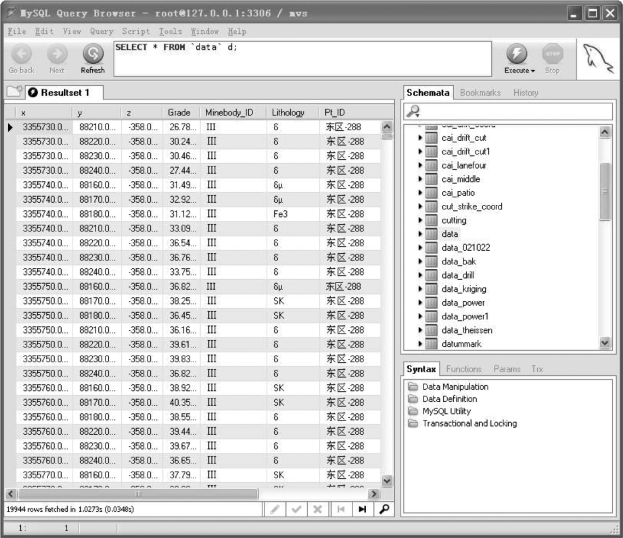The height and width of the screenshot is (538, 623).
Task: Expand the cai_patio table node
Action: point(421,193)
